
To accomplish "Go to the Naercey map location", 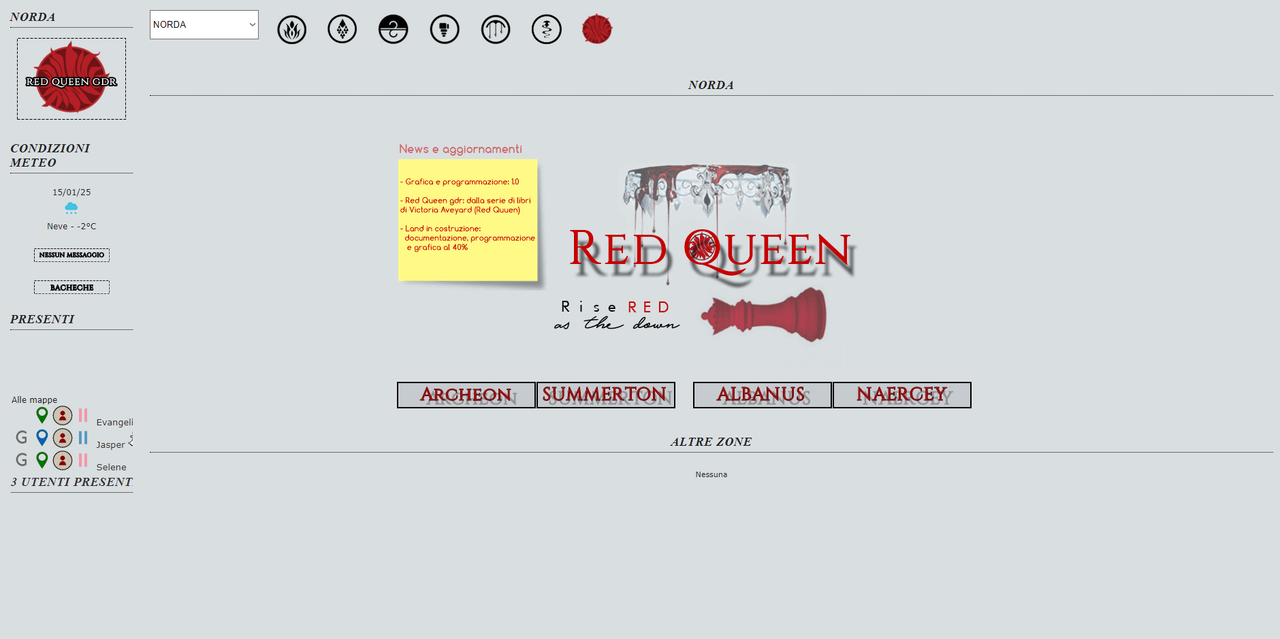I will pos(902,395).
